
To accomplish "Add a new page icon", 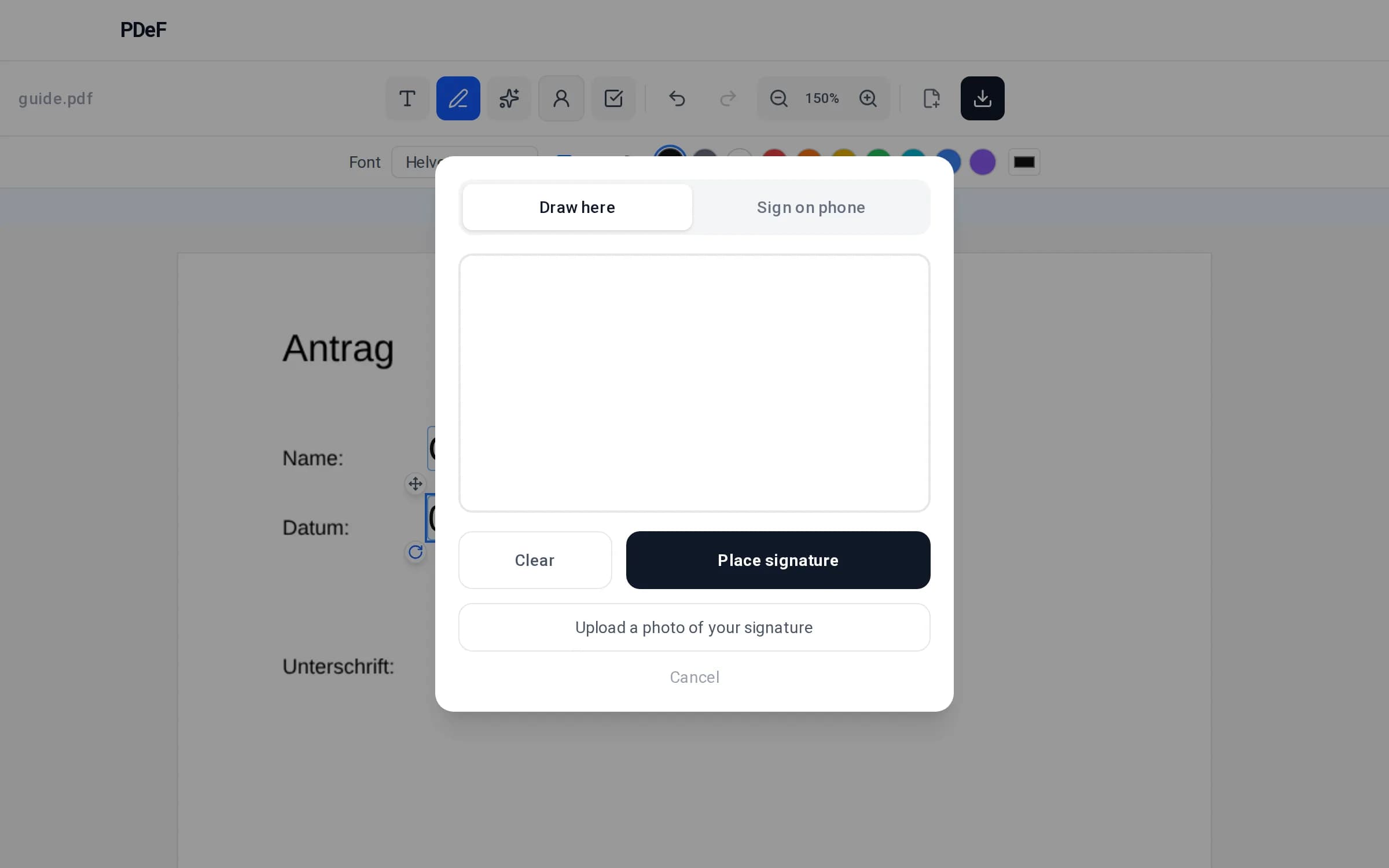I will pyautogui.click(x=931, y=98).
